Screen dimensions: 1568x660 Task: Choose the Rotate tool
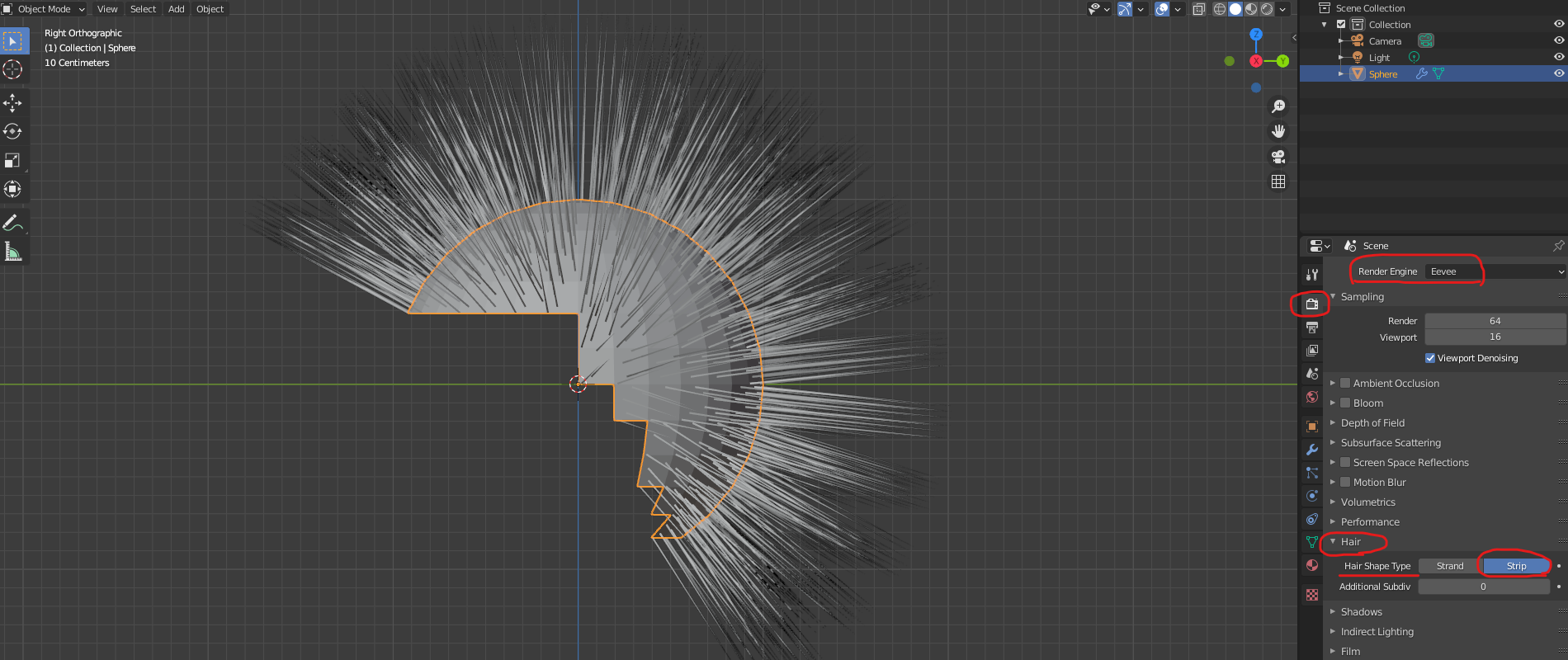tap(13, 131)
